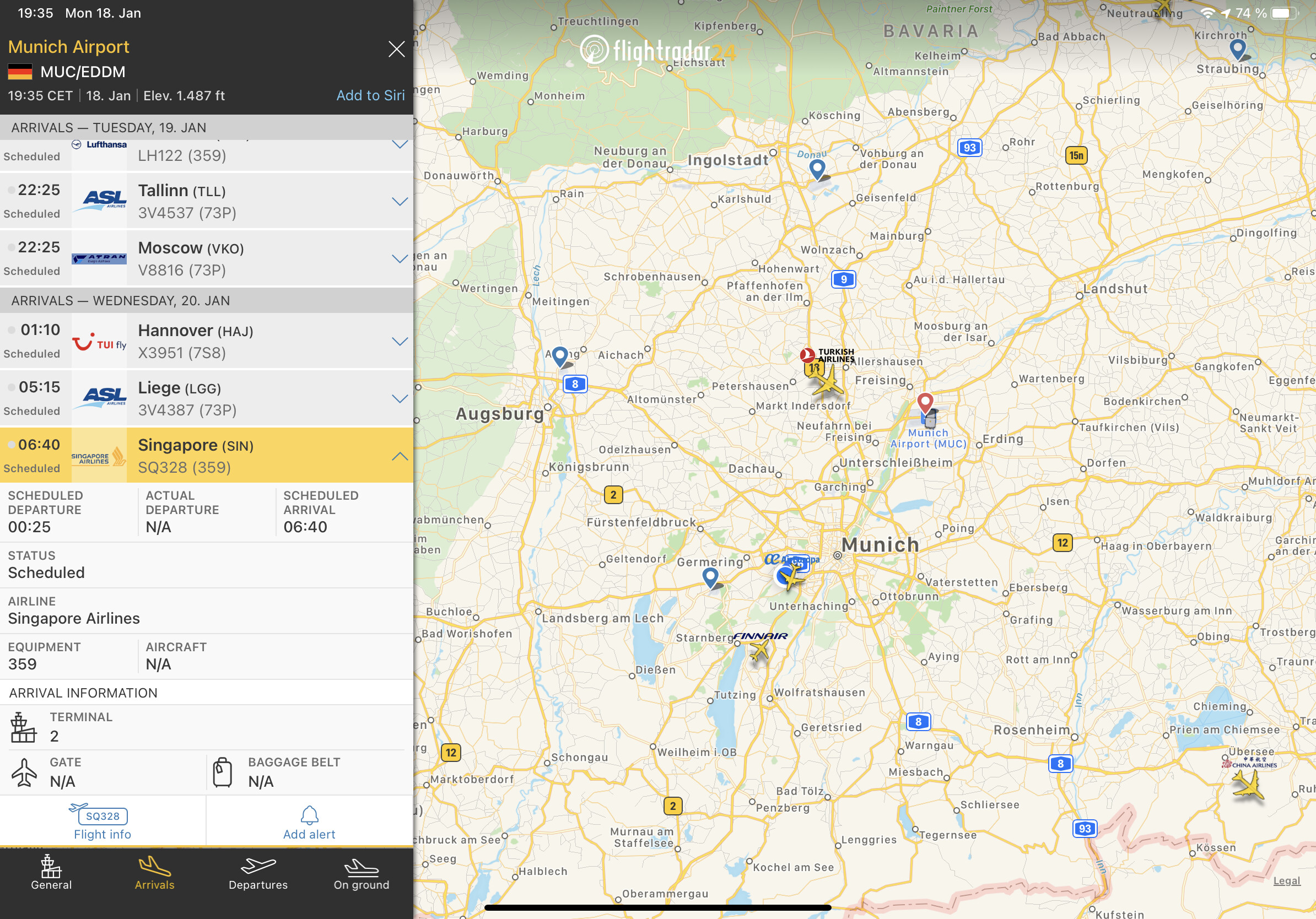The width and height of the screenshot is (1316, 919).
Task: Click the Add to Siri link
Action: point(370,95)
